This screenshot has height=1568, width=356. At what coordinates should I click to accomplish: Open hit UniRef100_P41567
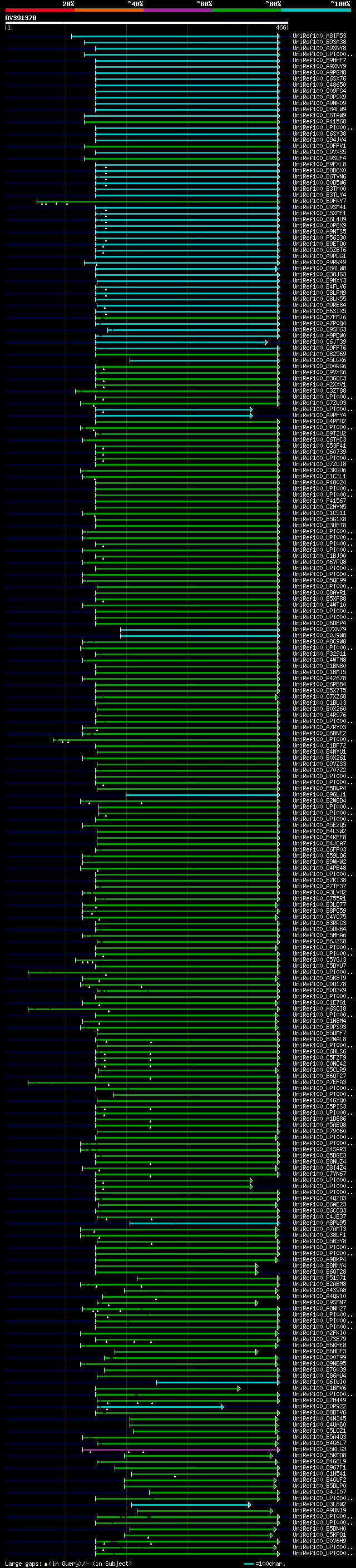pos(319,501)
